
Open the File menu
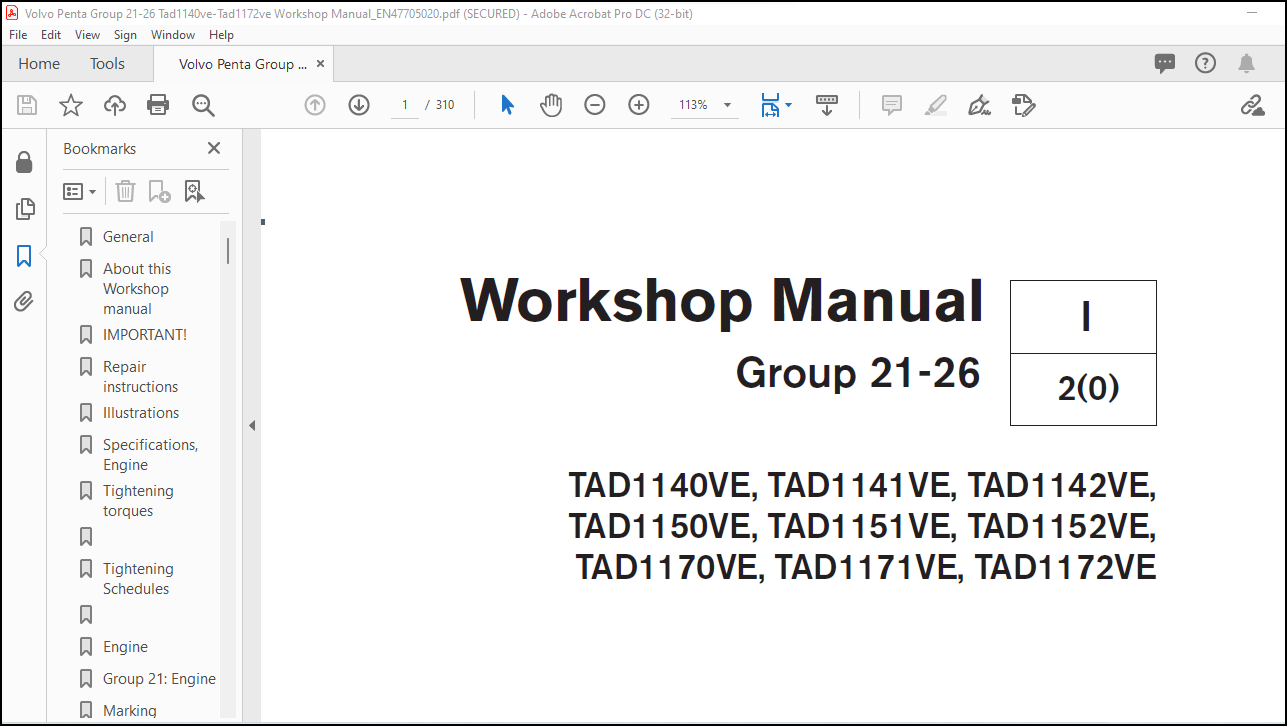click(x=18, y=34)
